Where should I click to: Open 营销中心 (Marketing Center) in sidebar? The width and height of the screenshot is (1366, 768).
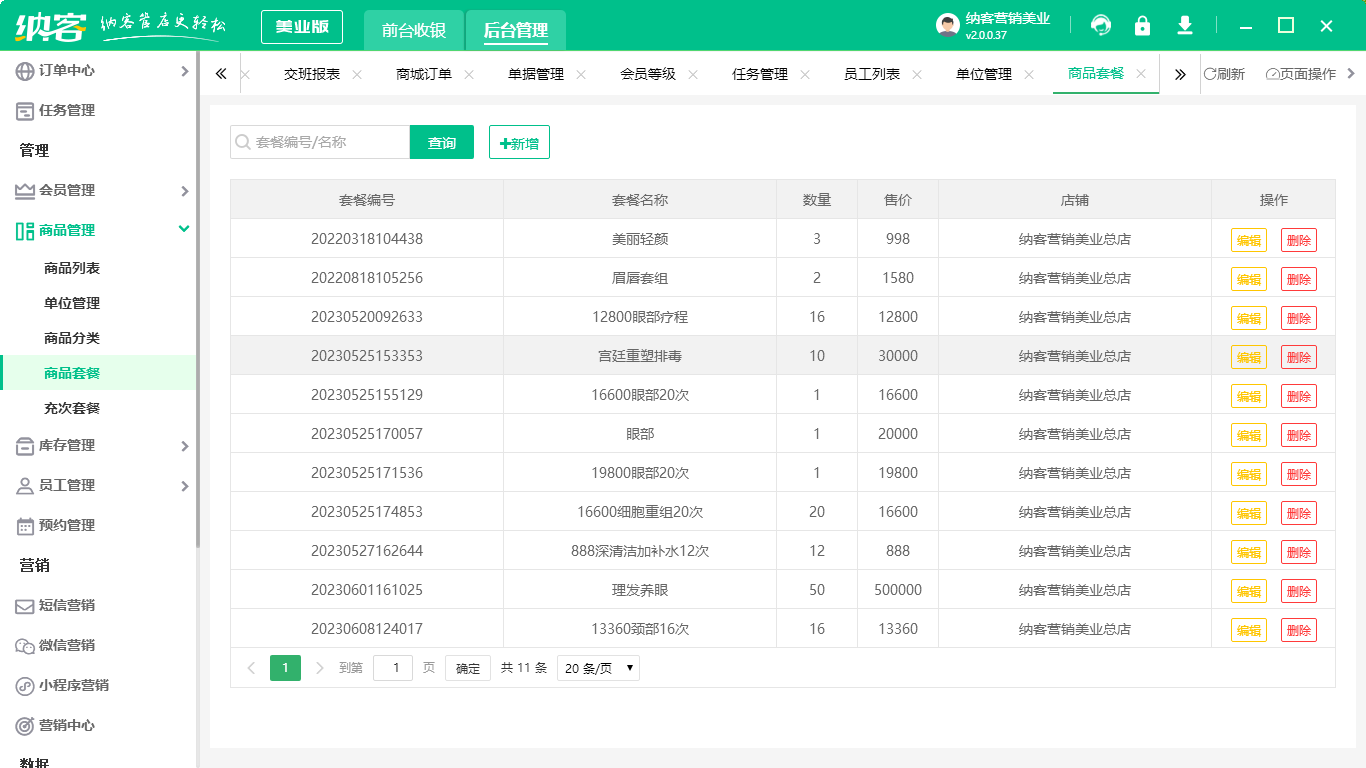(73, 725)
